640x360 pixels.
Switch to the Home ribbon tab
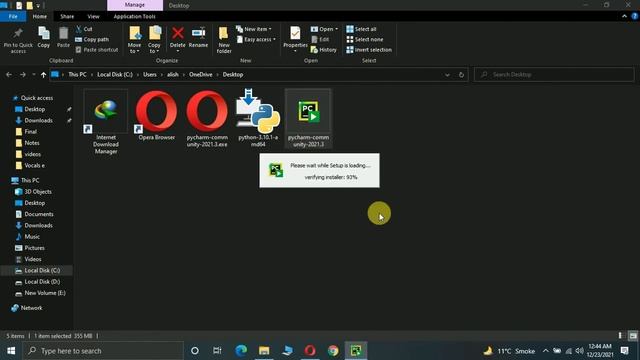(40, 16)
